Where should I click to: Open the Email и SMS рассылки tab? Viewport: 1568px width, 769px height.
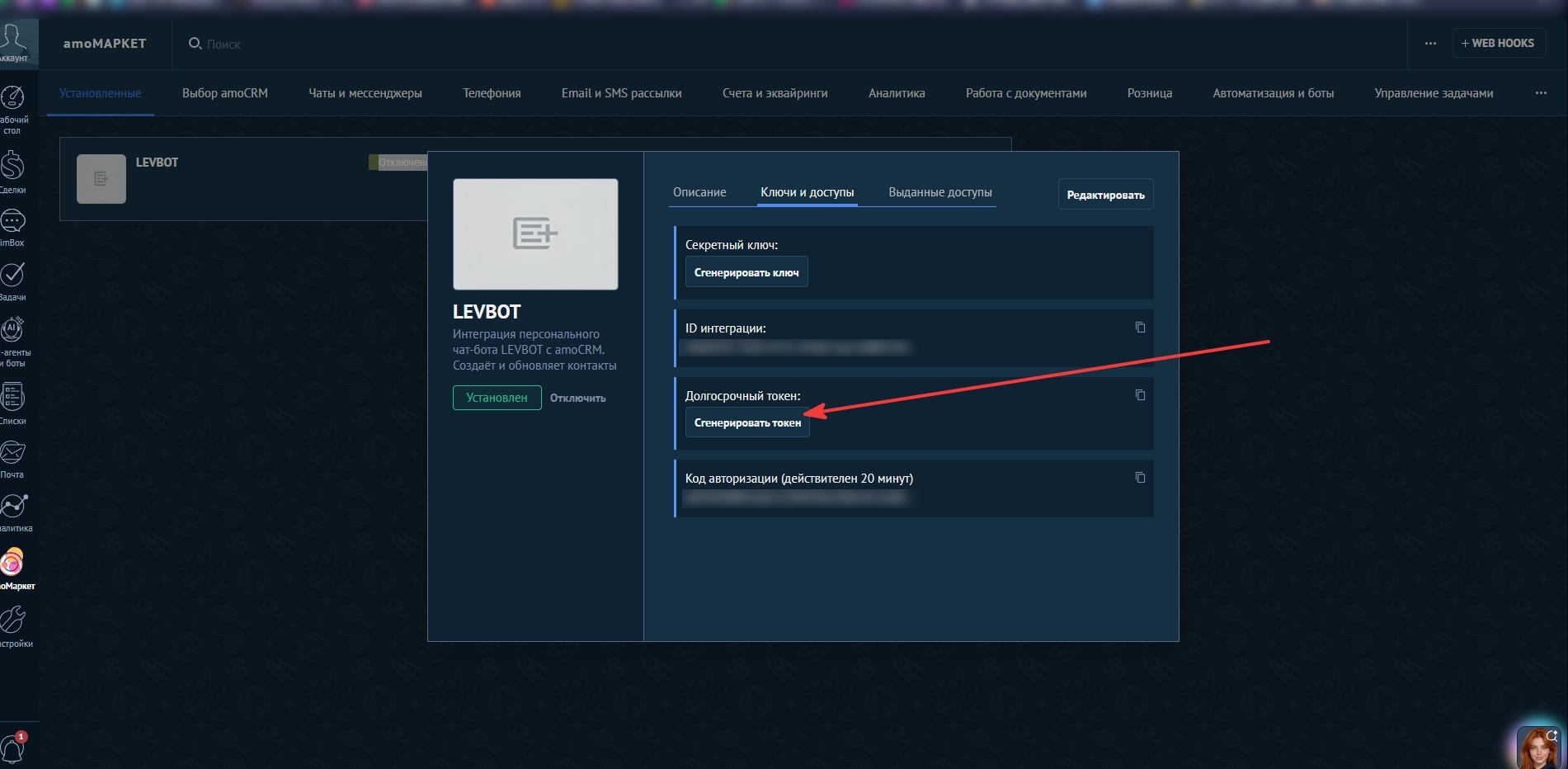tap(622, 93)
